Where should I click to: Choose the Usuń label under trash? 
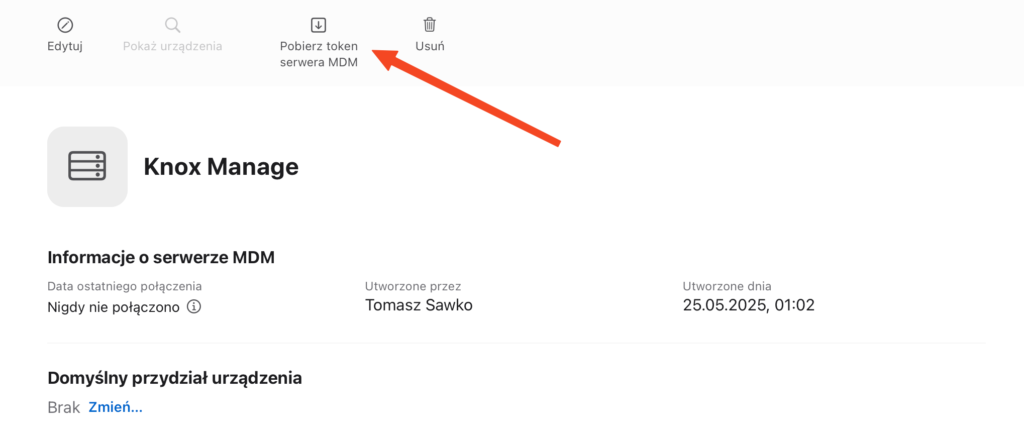point(430,46)
